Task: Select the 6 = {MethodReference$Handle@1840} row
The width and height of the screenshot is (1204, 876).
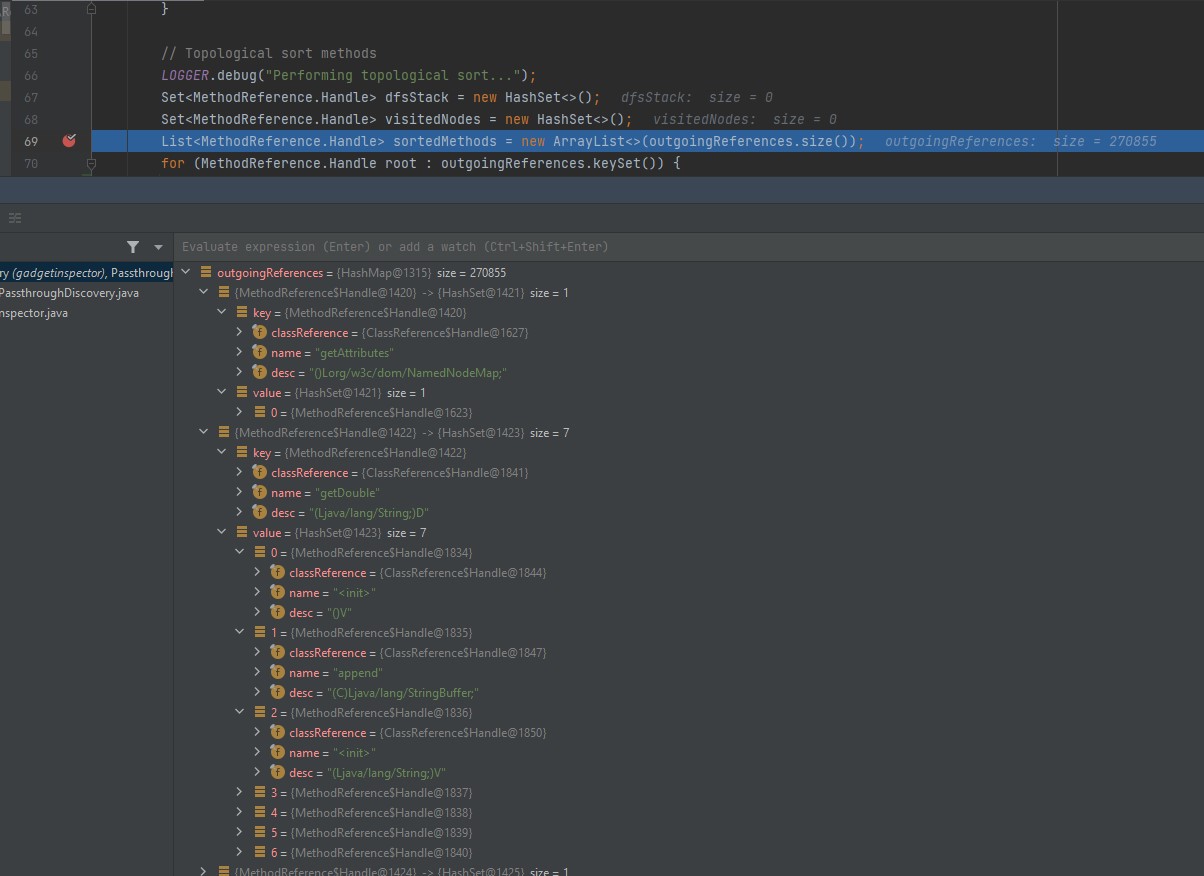Action: (689, 852)
